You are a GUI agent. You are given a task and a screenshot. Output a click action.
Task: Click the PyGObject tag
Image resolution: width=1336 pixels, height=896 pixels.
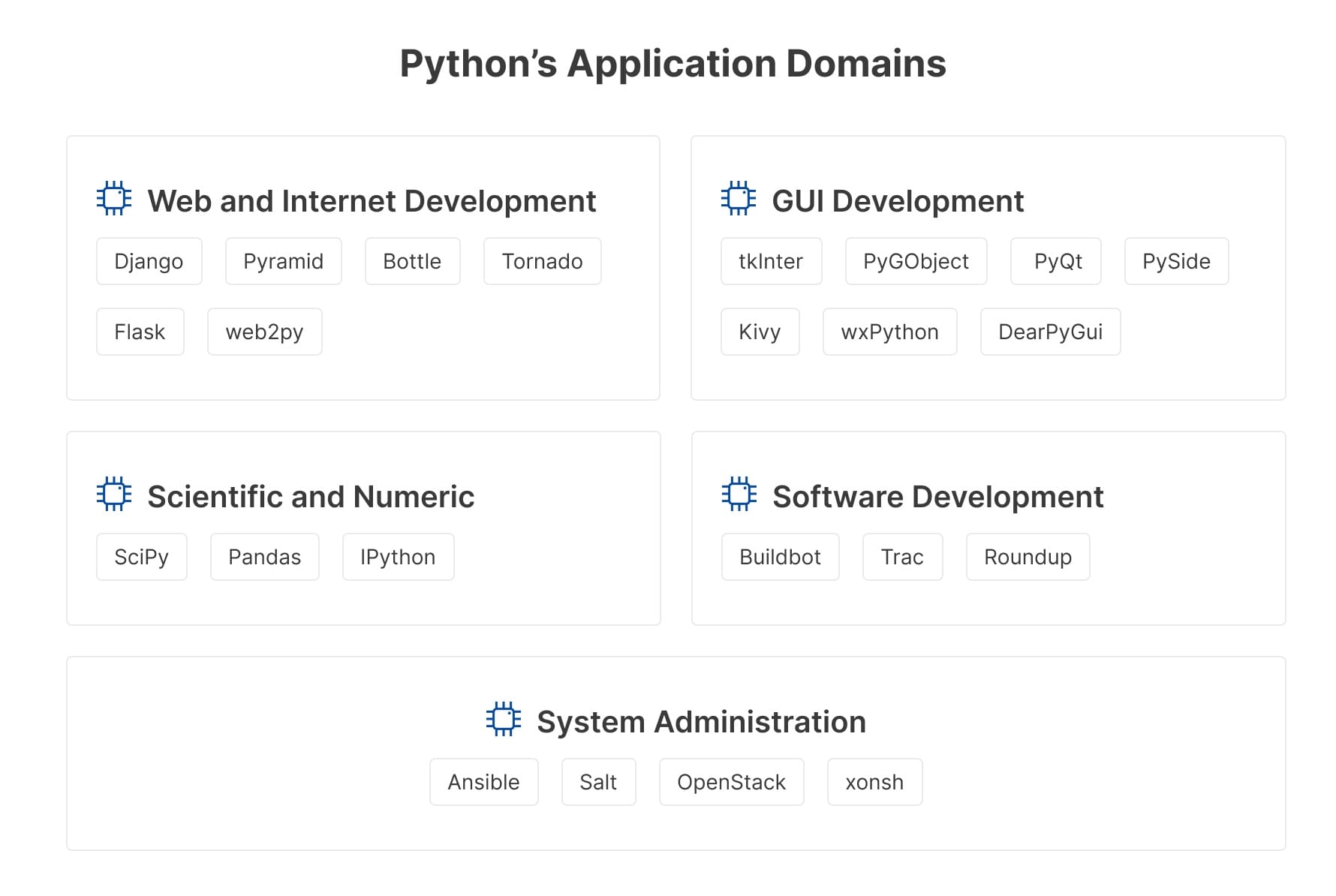(916, 261)
